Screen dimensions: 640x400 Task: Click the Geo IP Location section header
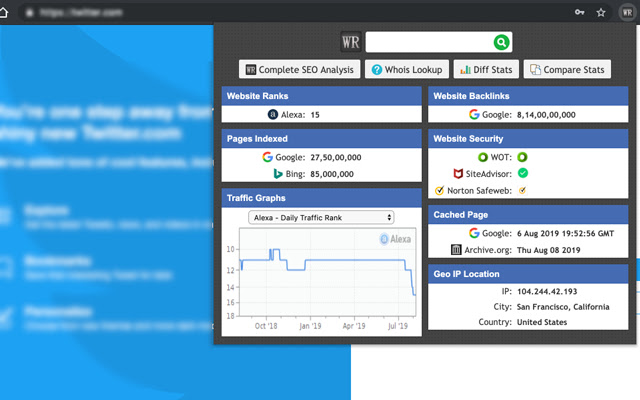(x=528, y=274)
